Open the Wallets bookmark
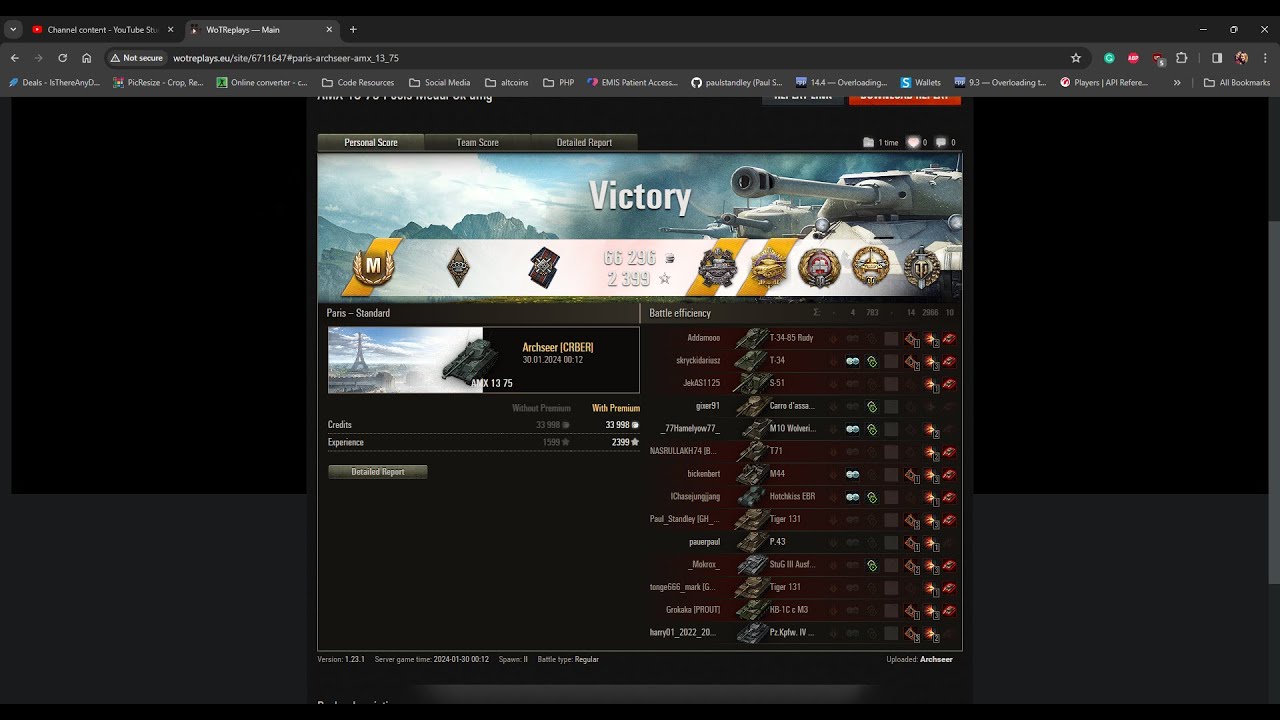The height and width of the screenshot is (720, 1280). [921, 83]
